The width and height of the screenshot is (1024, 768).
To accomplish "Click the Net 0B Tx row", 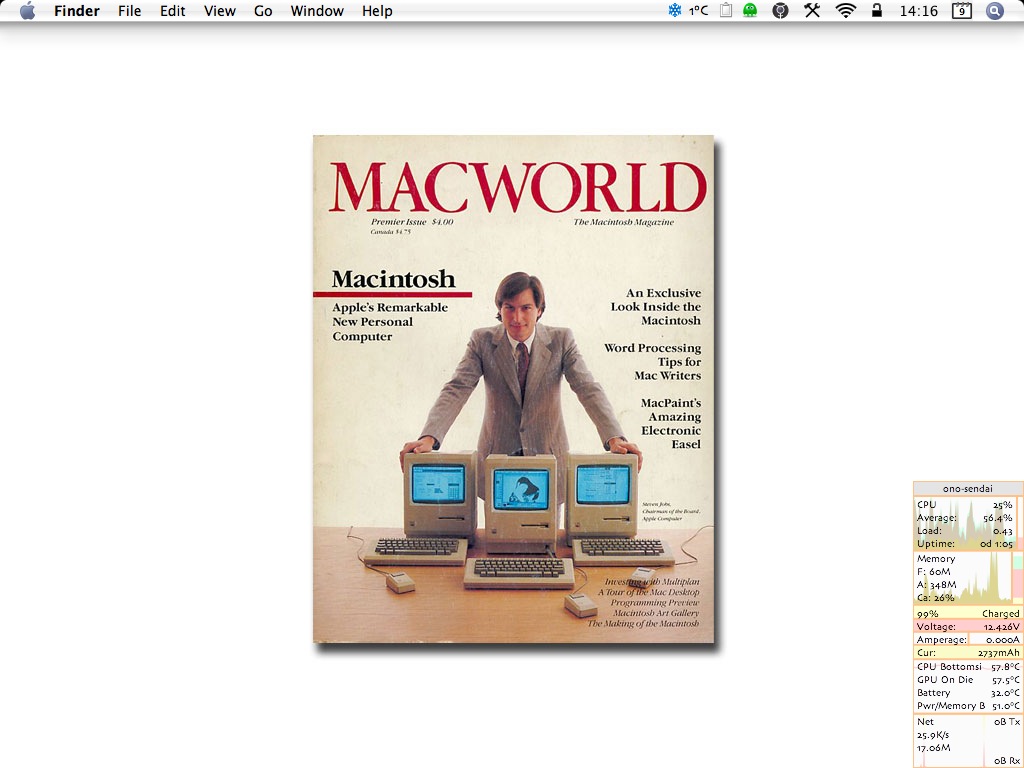I will [x=968, y=722].
